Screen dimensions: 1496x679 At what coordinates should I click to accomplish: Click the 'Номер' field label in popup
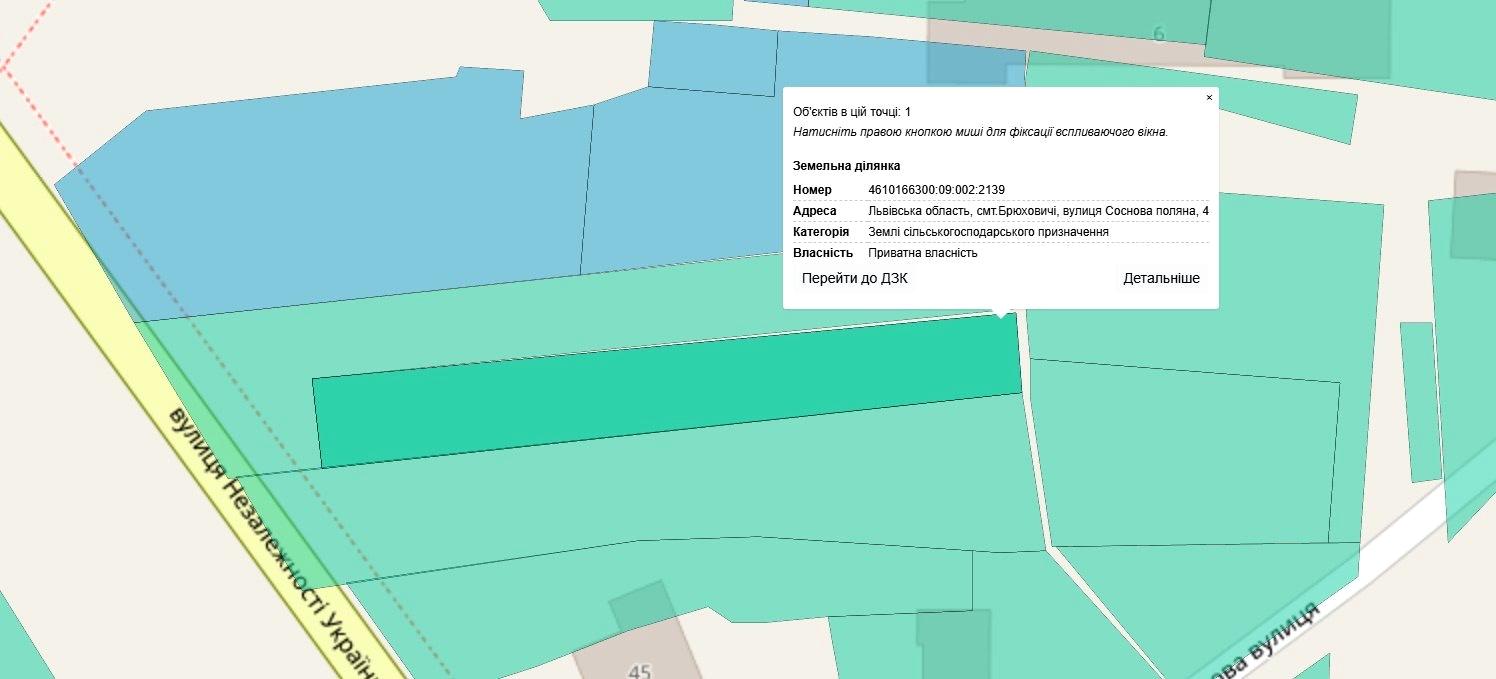(x=812, y=190)
